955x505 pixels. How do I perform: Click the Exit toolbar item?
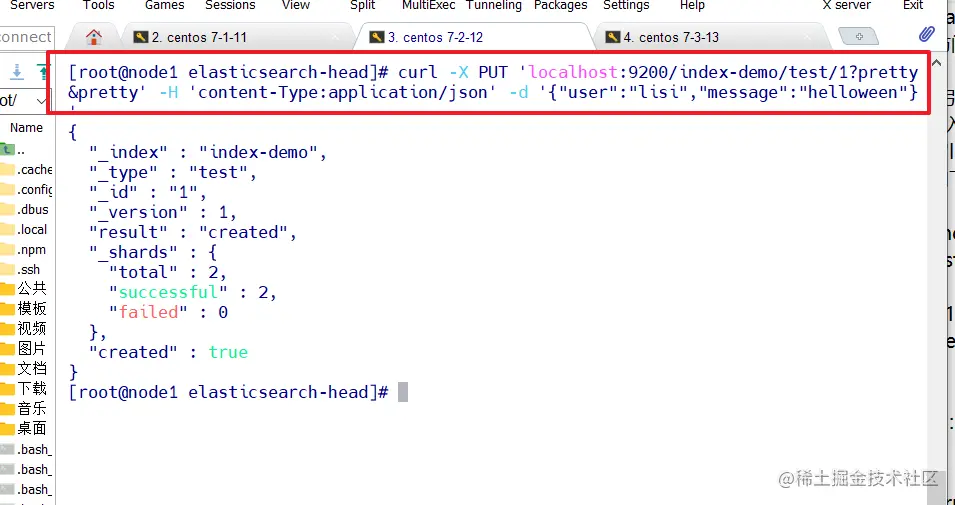point(913,5)
